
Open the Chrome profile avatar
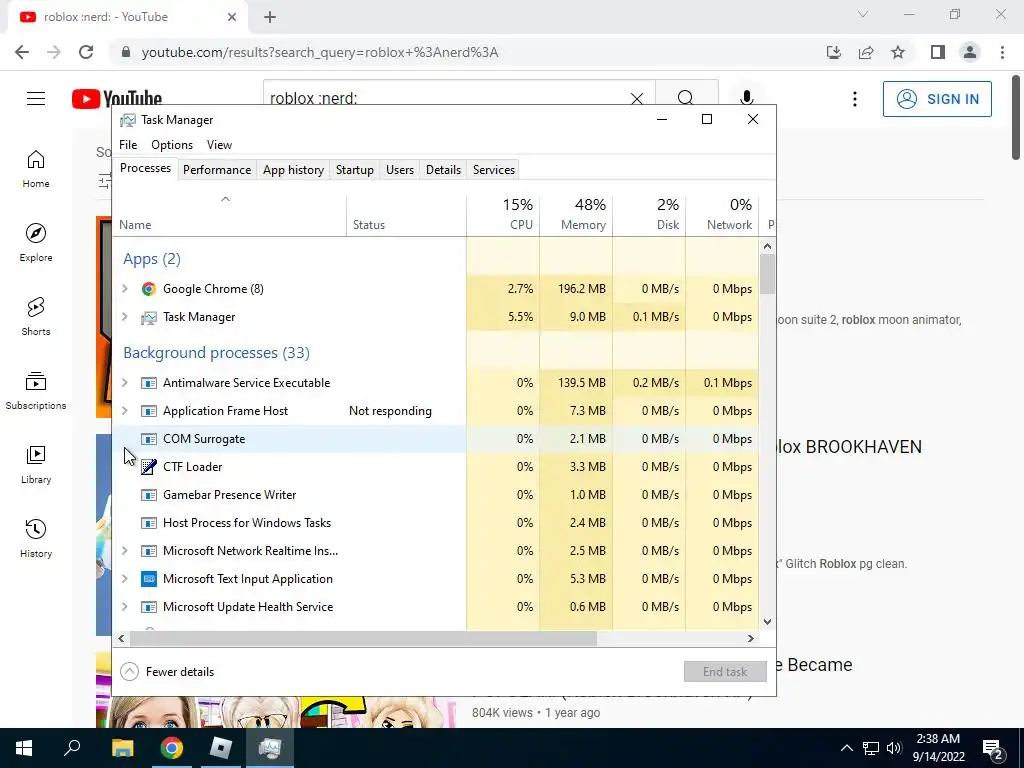coord(970,52)
